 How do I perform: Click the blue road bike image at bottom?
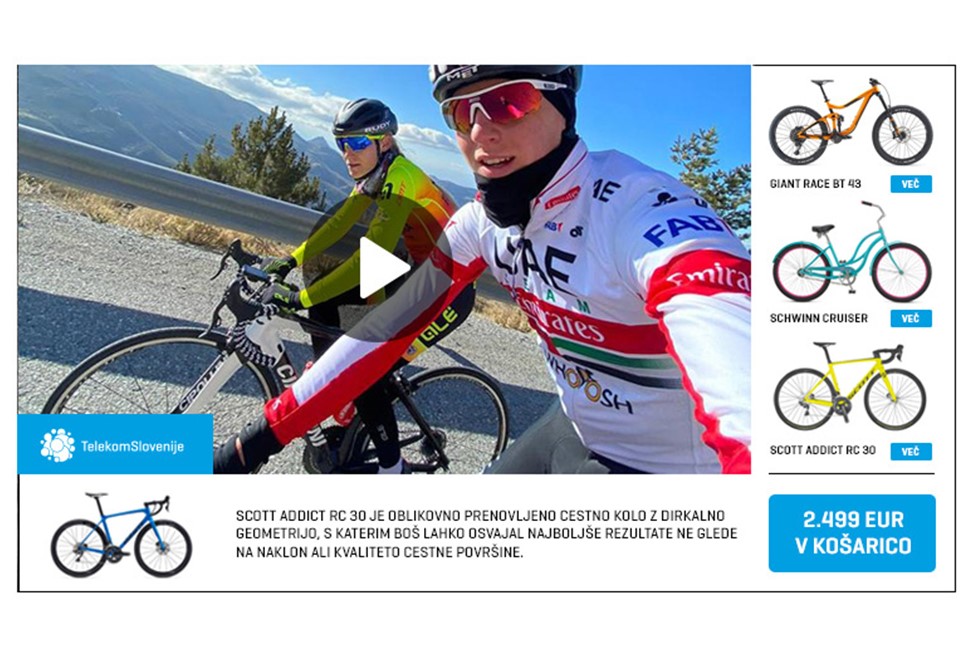coord(121,536)
